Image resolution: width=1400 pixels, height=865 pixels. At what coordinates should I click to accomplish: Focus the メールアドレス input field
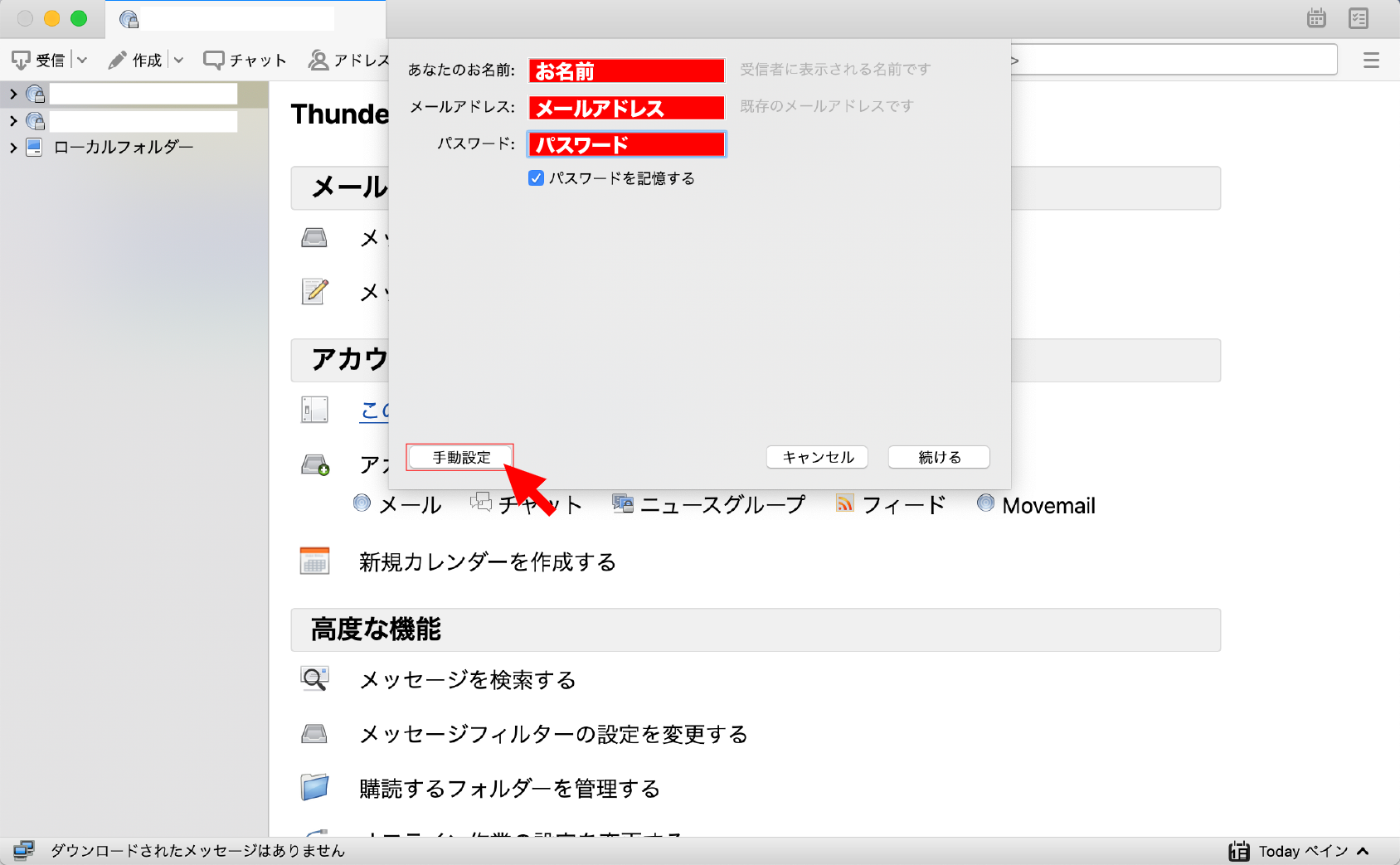click(626, 108)
